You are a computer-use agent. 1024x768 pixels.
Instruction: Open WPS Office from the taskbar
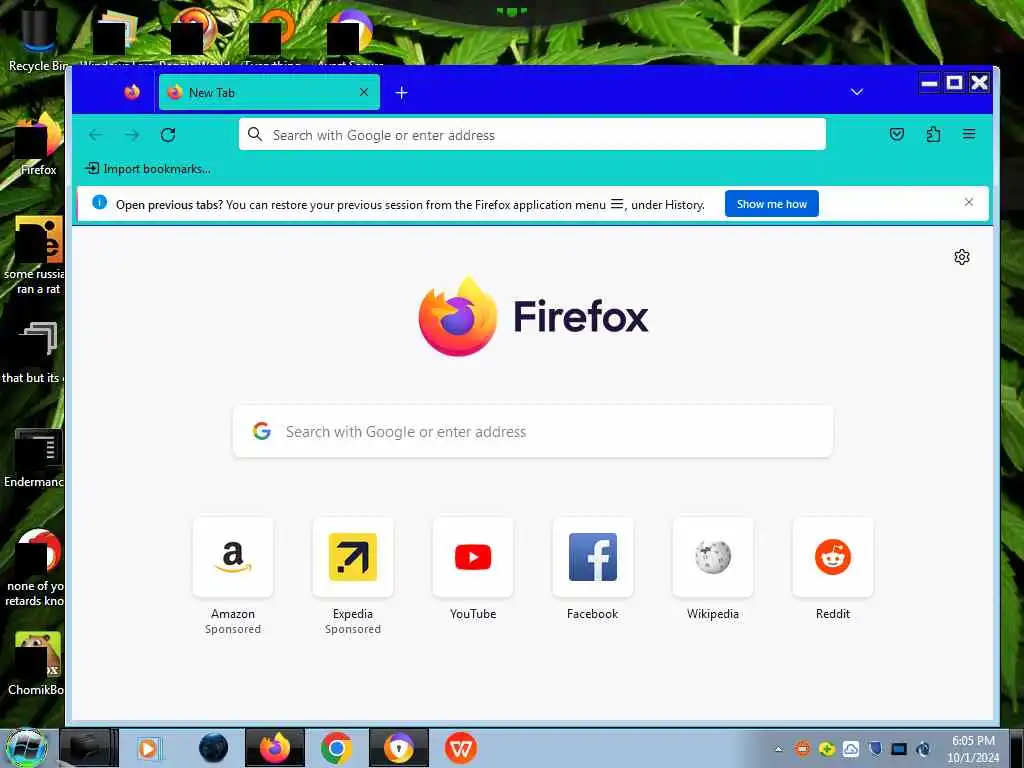point(460,748)
